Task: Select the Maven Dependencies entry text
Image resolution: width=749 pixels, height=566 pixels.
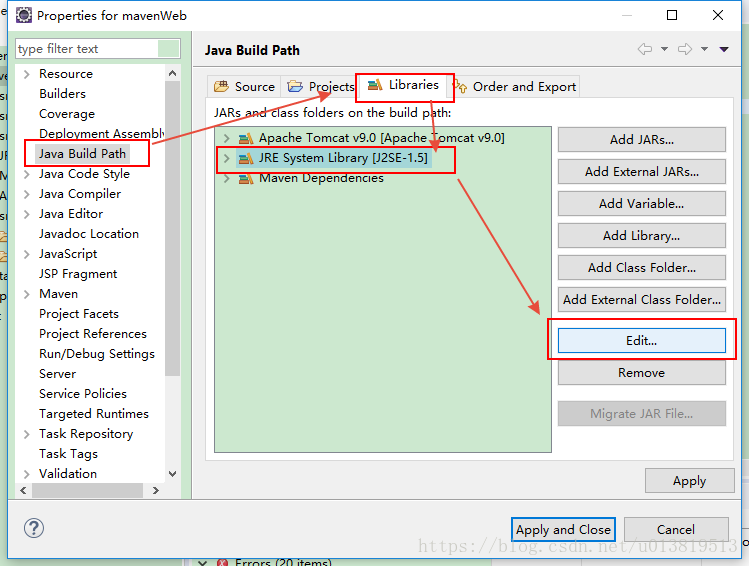Action: [x=321, y=178]
